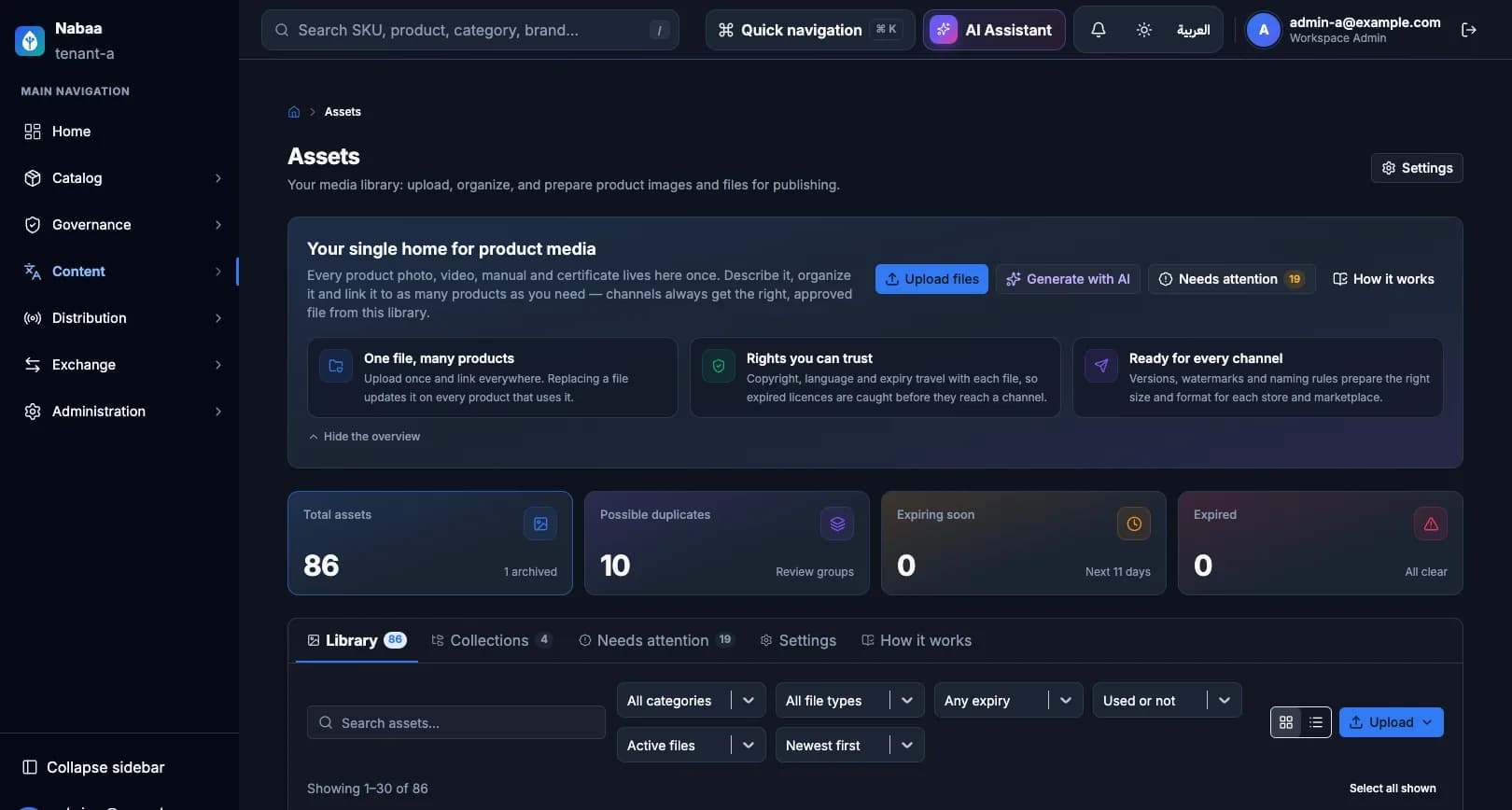Switch to the Collections tab
Screen dimensions: 1512x810
(491, 640)
